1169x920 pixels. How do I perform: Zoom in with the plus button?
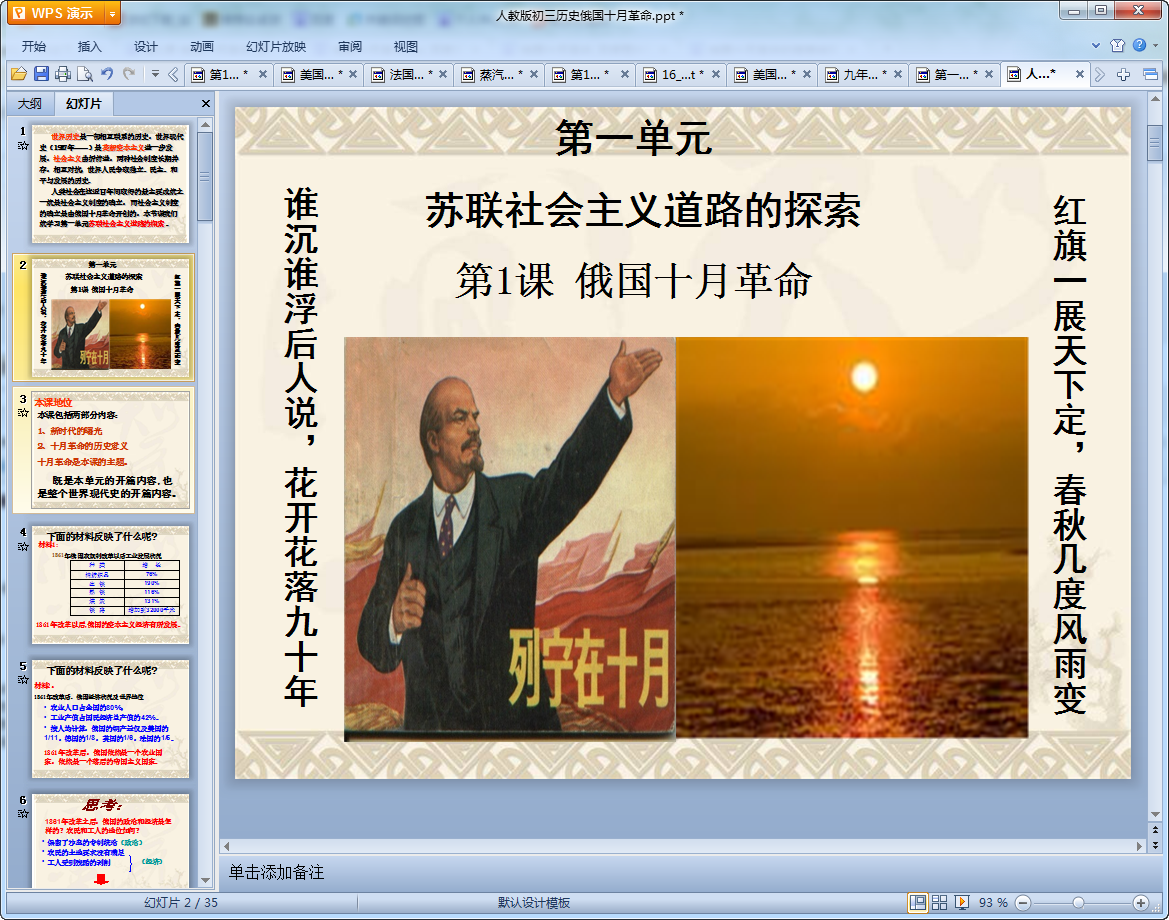click(1141, 903)
